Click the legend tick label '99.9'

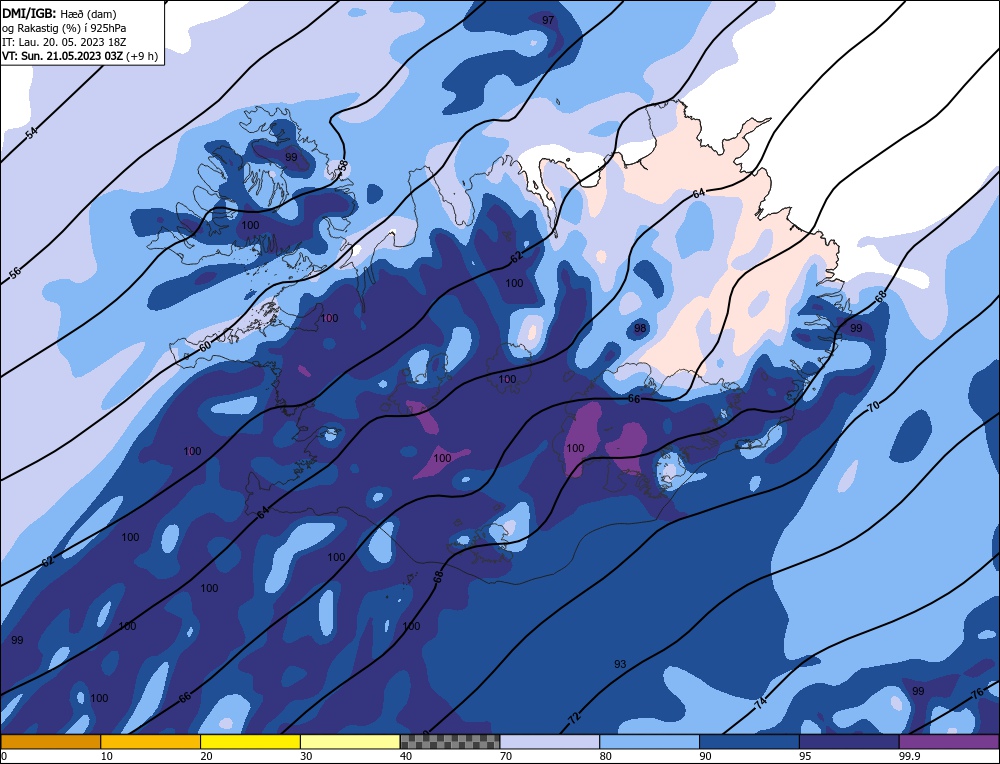(x=908, y=756)
